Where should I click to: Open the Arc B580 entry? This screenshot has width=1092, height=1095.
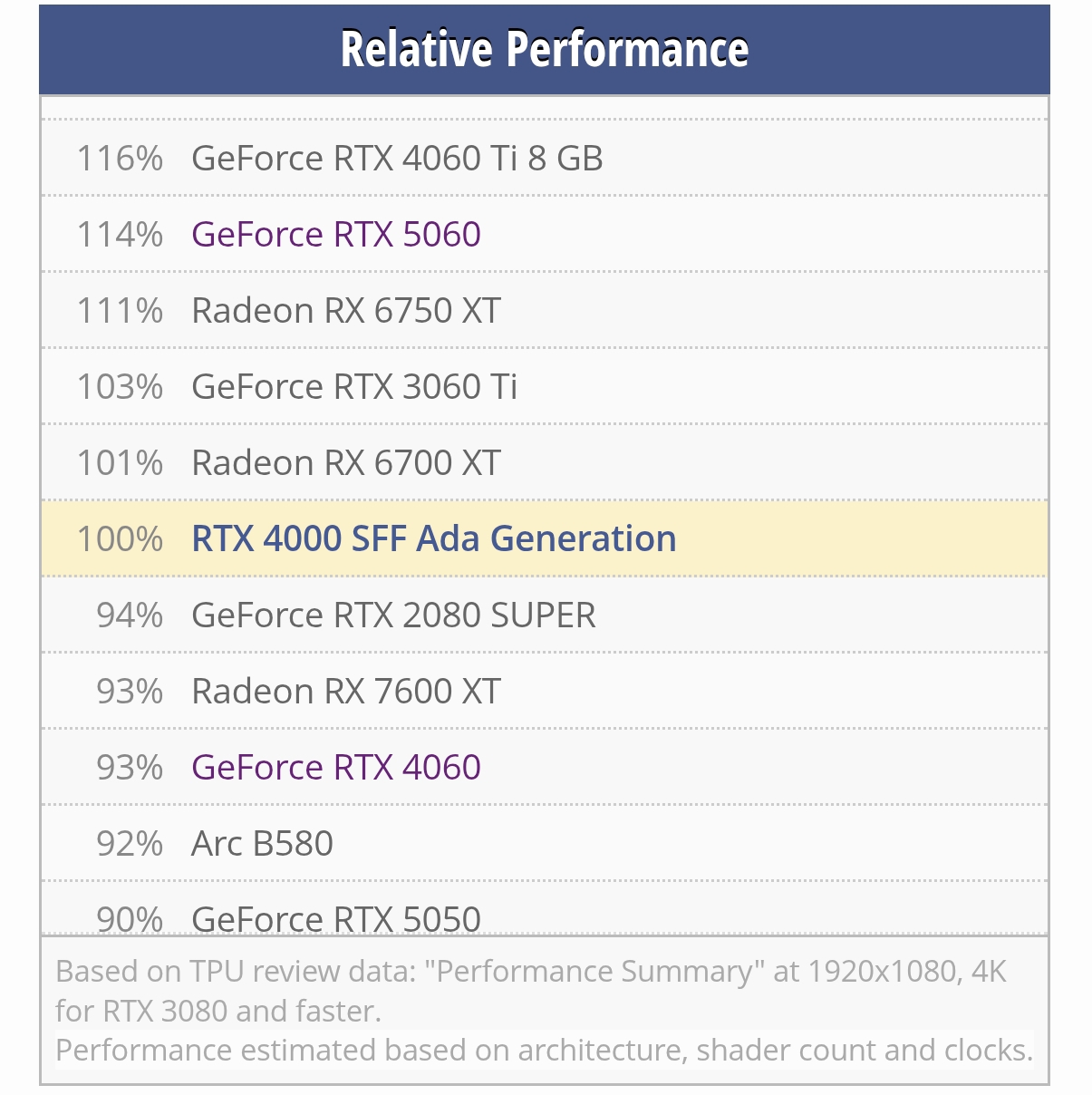click(263, 844)
